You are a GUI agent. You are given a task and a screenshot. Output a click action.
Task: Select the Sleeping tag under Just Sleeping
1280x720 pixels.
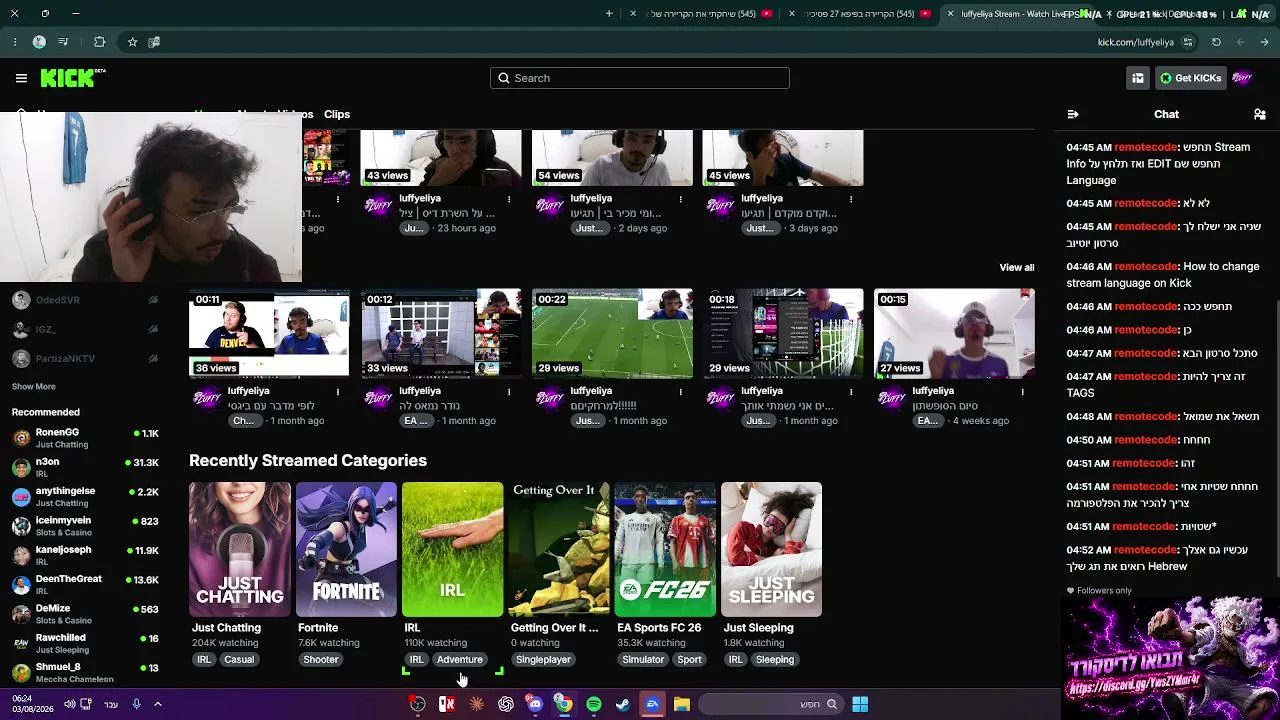tap(775, 660)
